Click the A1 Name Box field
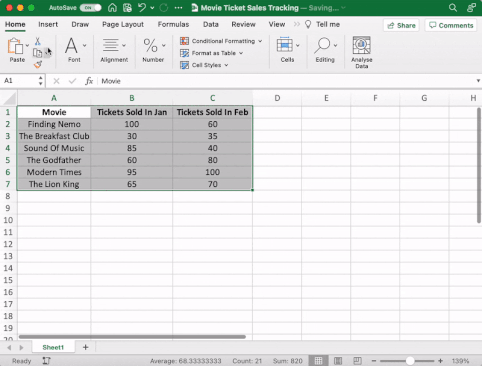Screen dimensions: 482x366 19,81
